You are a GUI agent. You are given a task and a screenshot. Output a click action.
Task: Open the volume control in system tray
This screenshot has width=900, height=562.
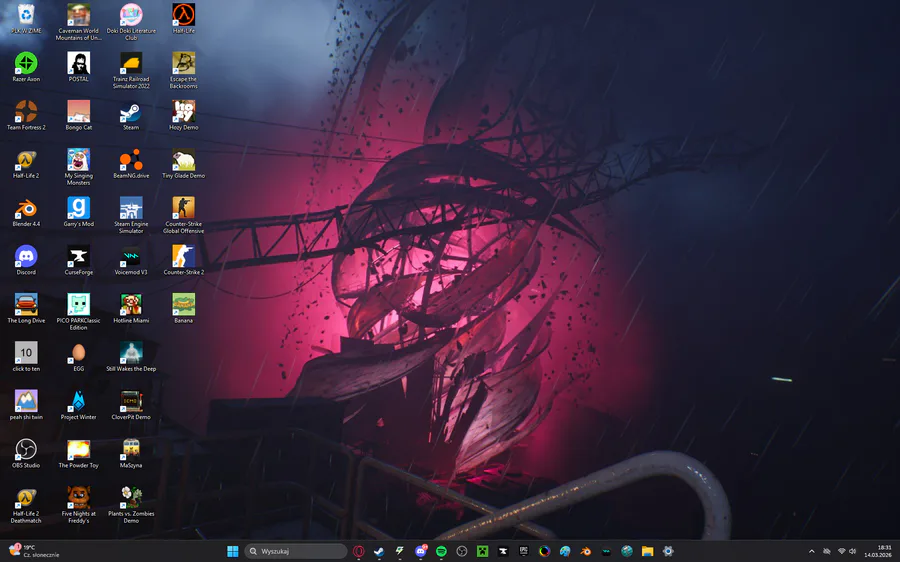pyautogui.click(x=852, y=551)
